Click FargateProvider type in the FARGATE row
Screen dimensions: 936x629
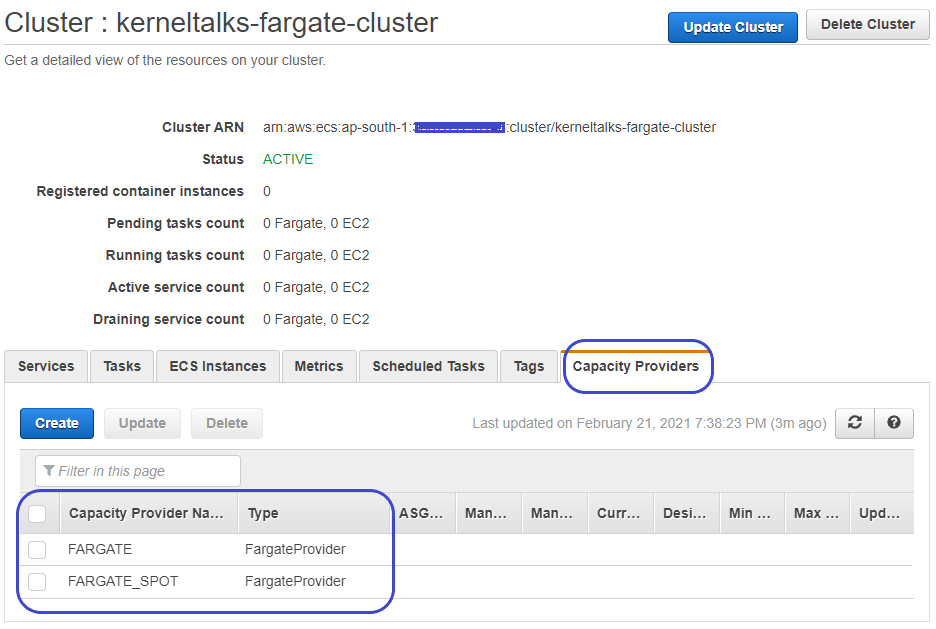point(295,549)
